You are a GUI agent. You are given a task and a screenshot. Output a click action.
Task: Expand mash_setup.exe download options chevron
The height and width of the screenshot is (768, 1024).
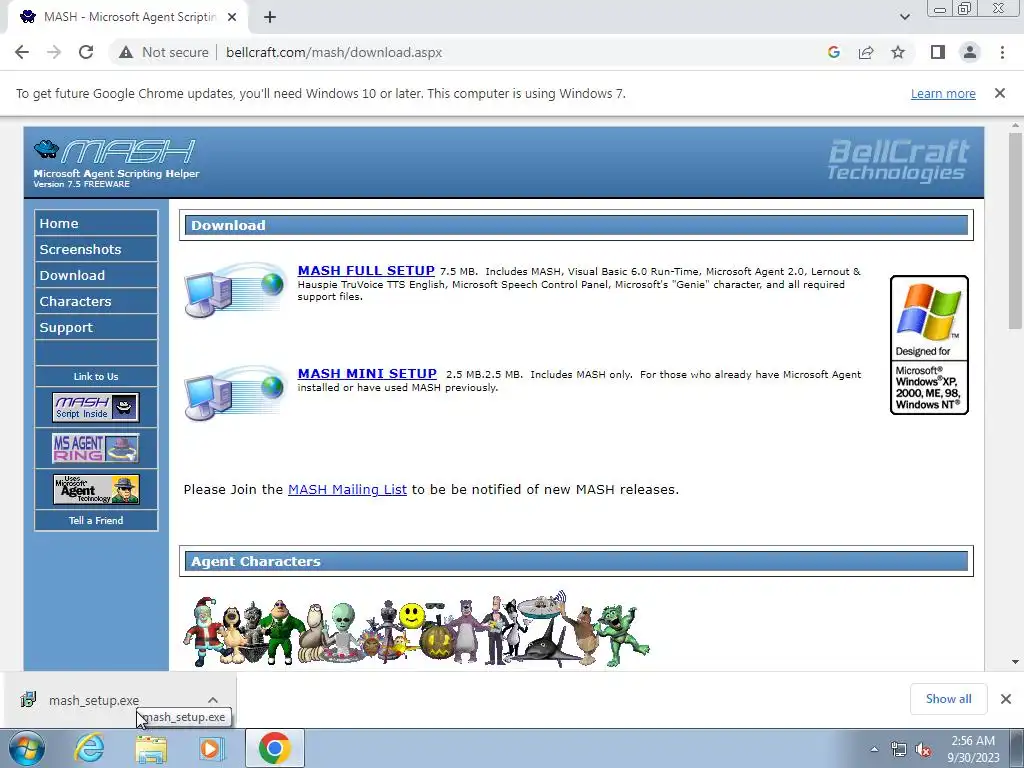tap(213, 700)
